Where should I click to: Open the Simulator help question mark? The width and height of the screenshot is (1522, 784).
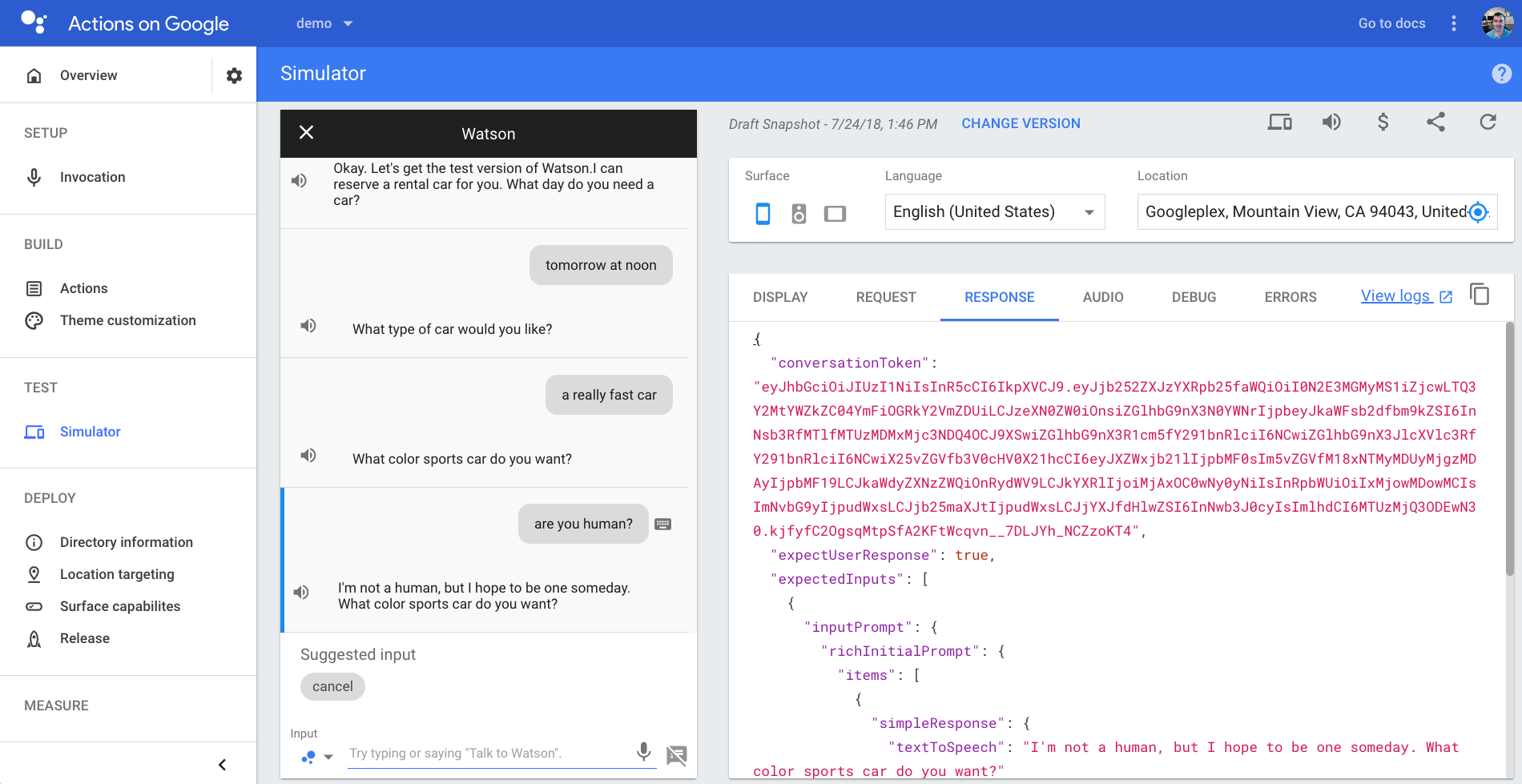click(x=1501, y=74)
